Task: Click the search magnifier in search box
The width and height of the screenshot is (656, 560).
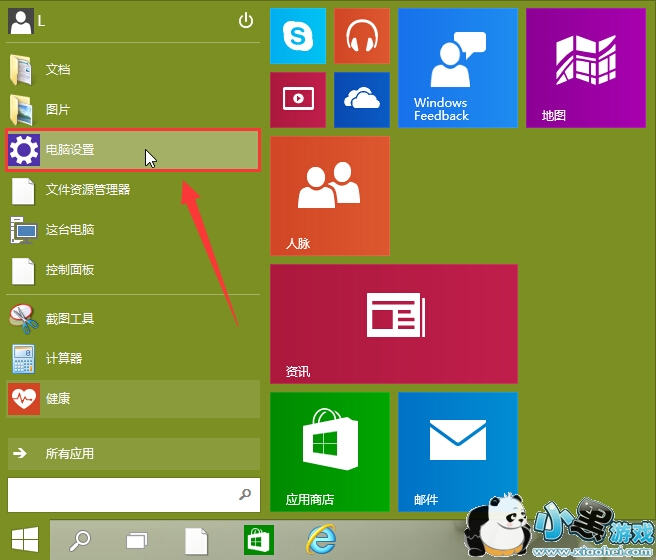Action: pos(245,494)
